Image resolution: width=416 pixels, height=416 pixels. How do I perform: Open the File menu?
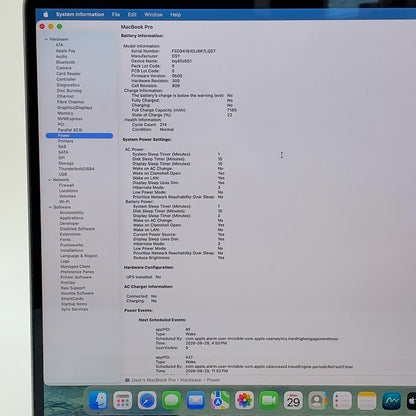[x=116, y=14]
